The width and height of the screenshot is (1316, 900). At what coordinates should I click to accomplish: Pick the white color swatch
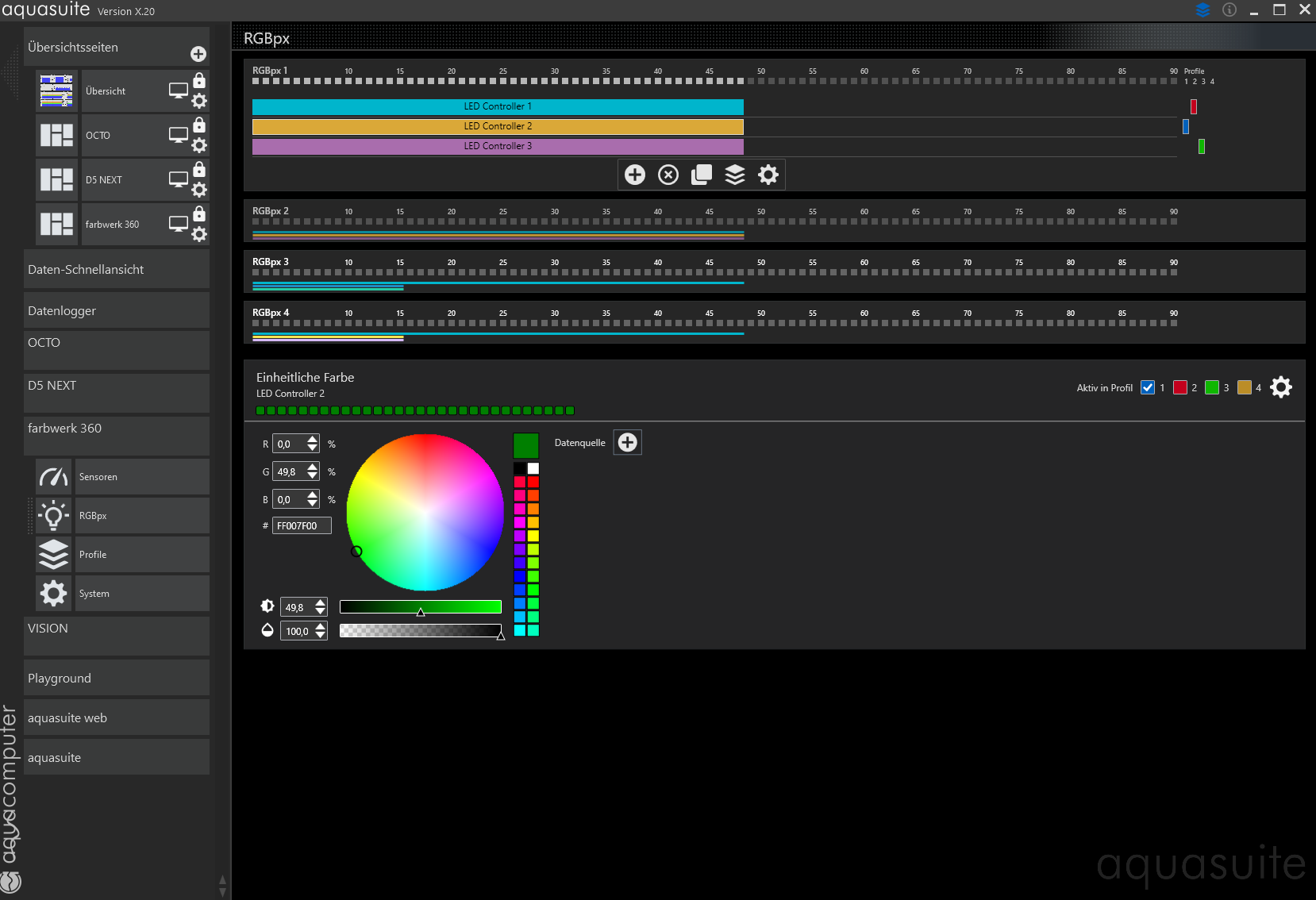[x=533, y=468]
